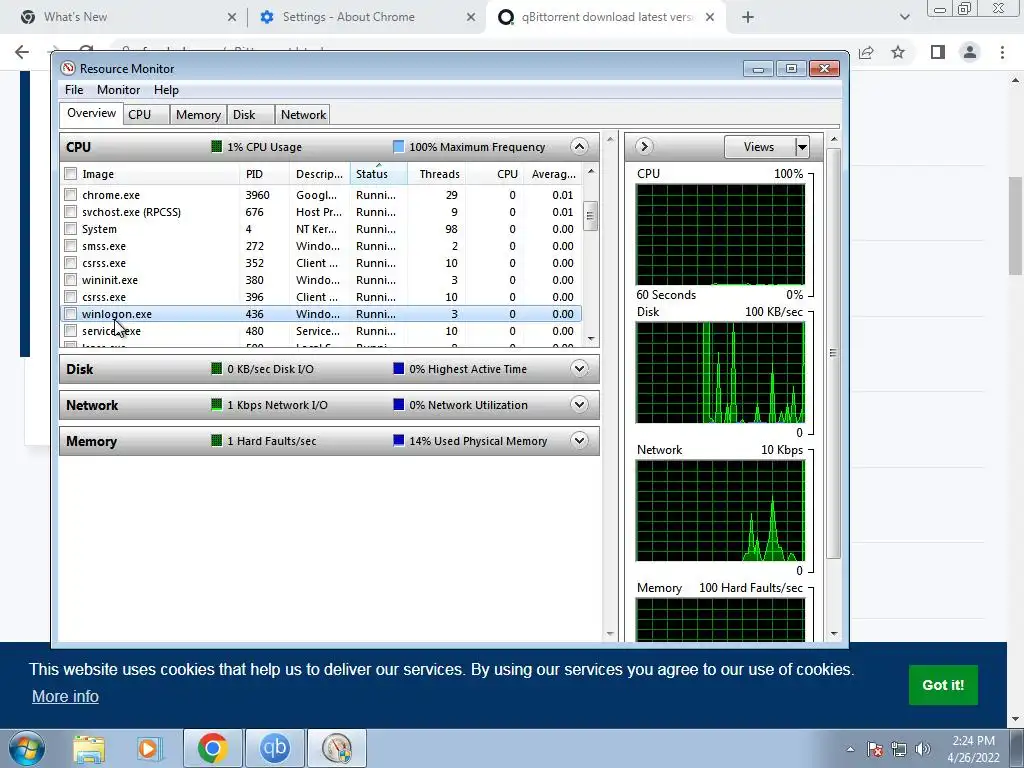1024x768 pixels.
Task: Expand the Memory section chevron
Action: [x=579, y=440]
